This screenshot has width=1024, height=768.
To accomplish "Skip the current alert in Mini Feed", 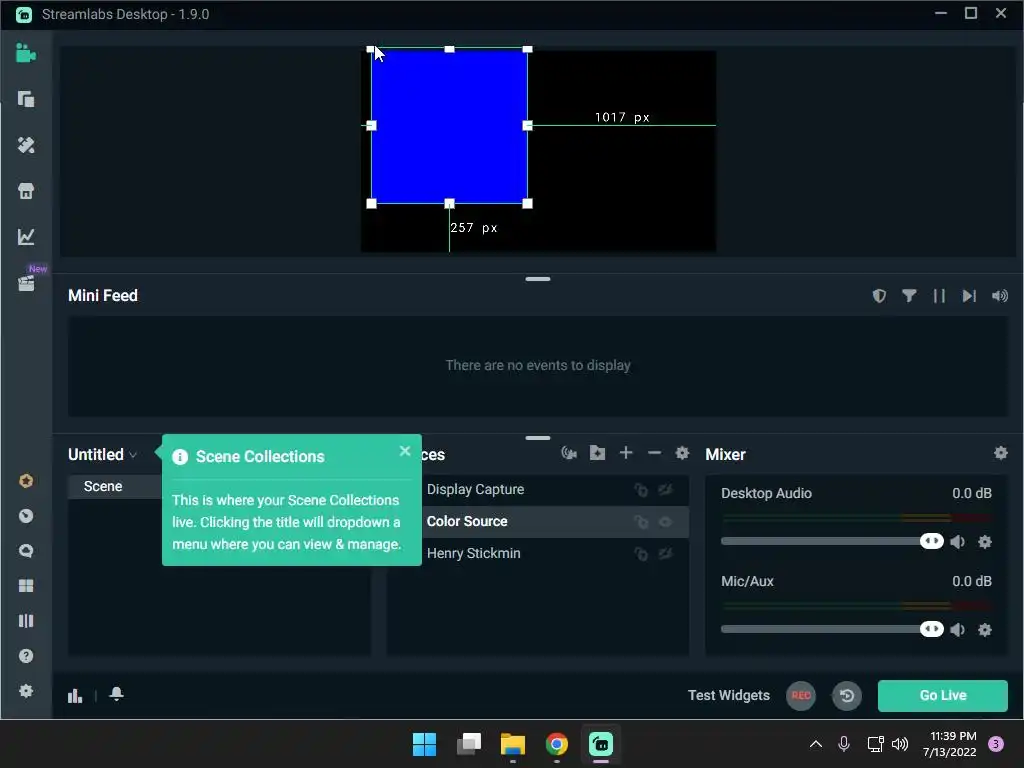I will pos(969,296).
